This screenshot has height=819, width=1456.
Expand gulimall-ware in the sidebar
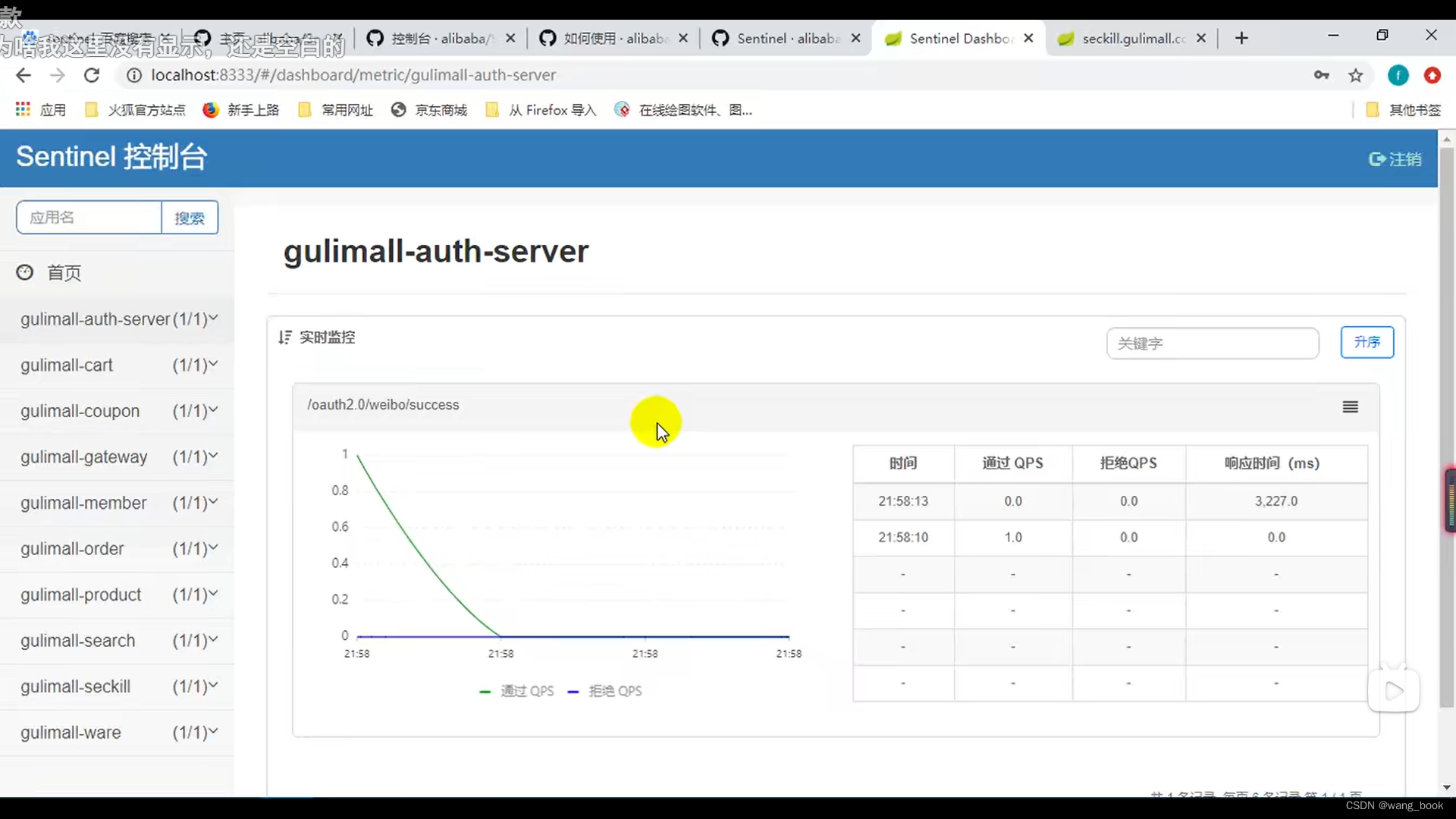click(x=118, y=733)
